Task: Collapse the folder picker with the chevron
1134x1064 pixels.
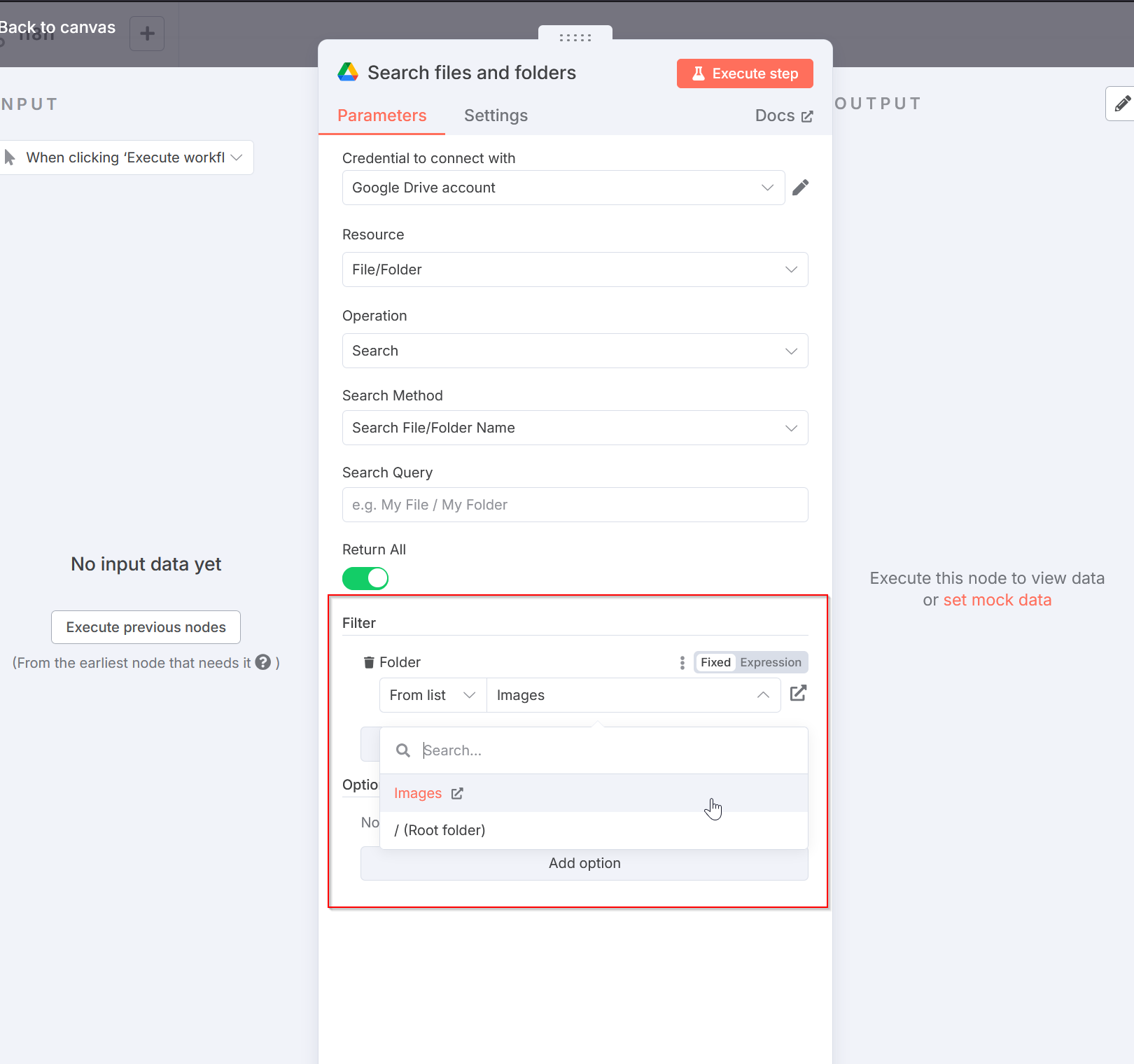Action: (x=763, y=694)
